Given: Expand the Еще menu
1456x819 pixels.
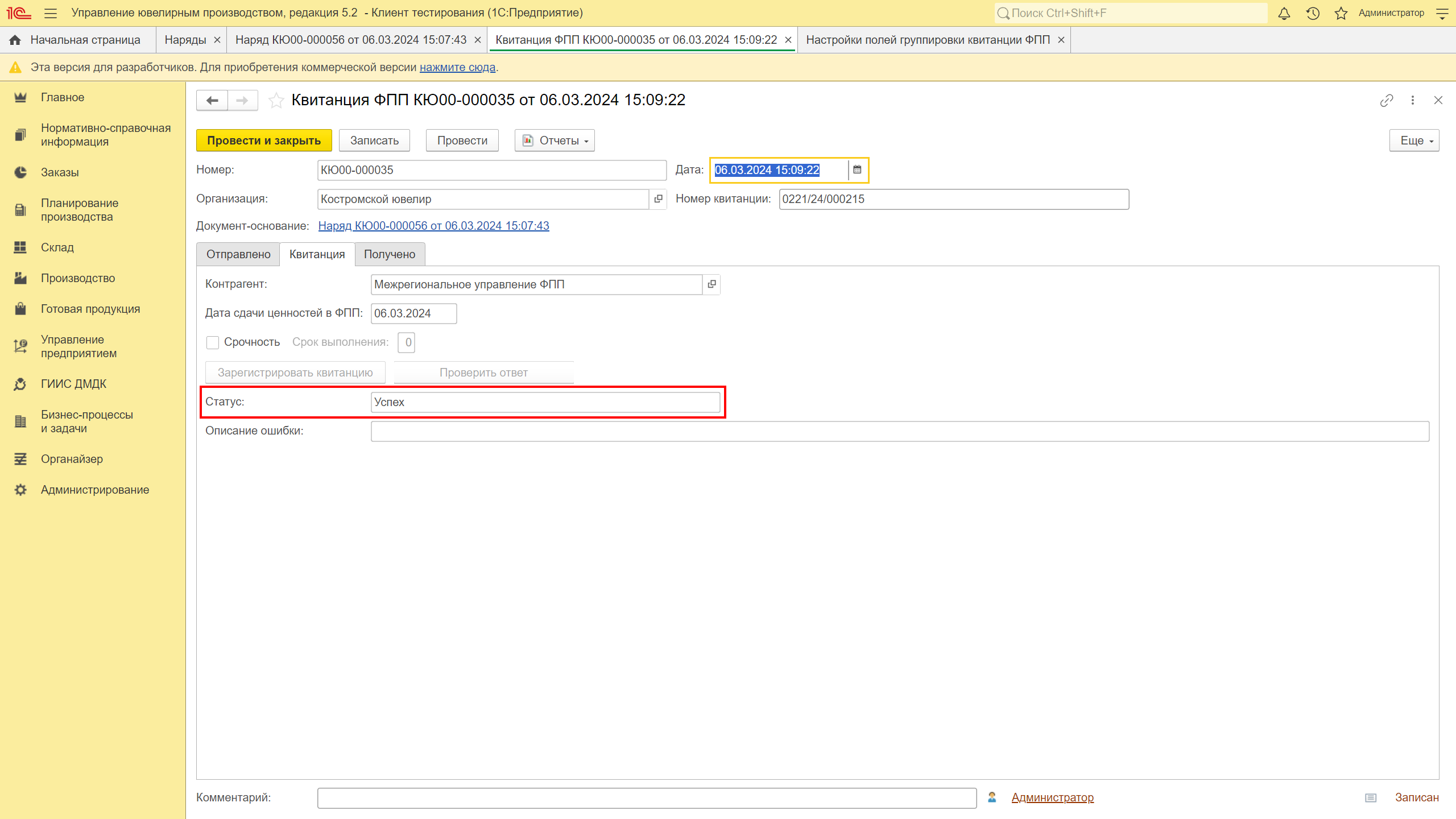Looking at the screenshot, I should click(x=1414, y=140).
